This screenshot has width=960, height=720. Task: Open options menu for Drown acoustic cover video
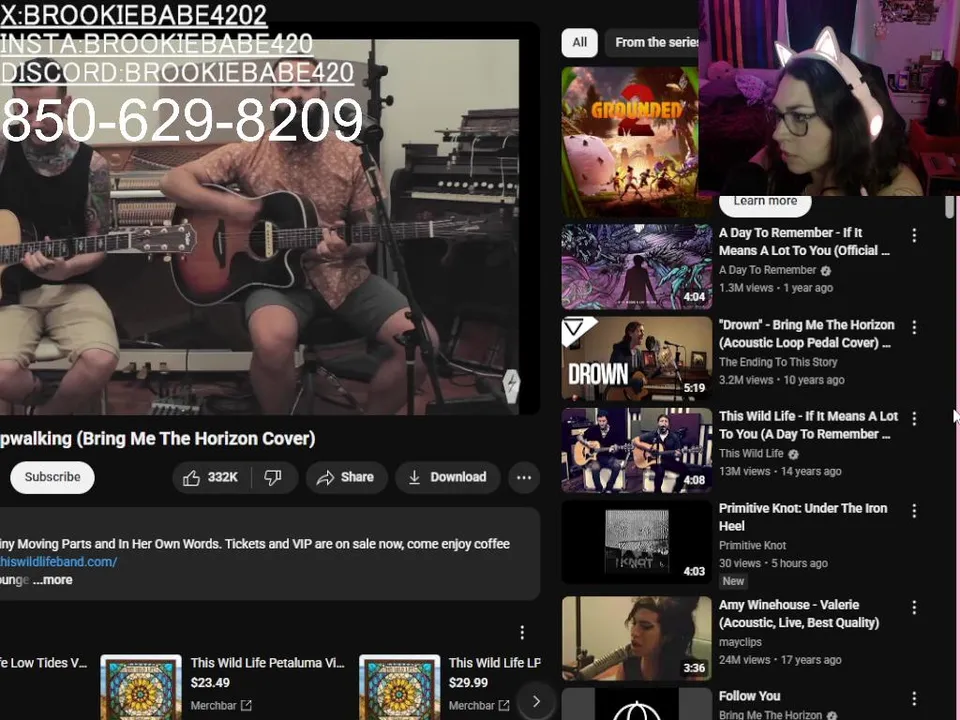914,327
